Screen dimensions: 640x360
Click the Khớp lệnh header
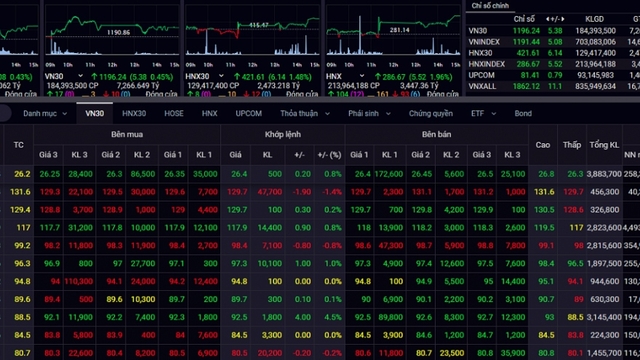283,134
